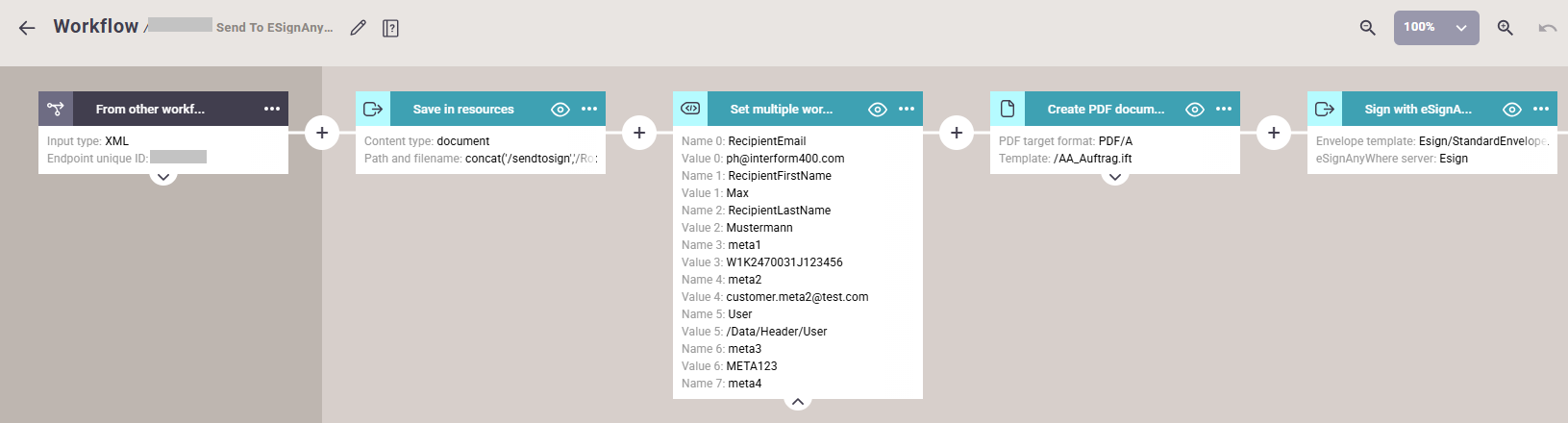Select the Sign with eSignAnyWhere node header

click(x=1418, y=110)
